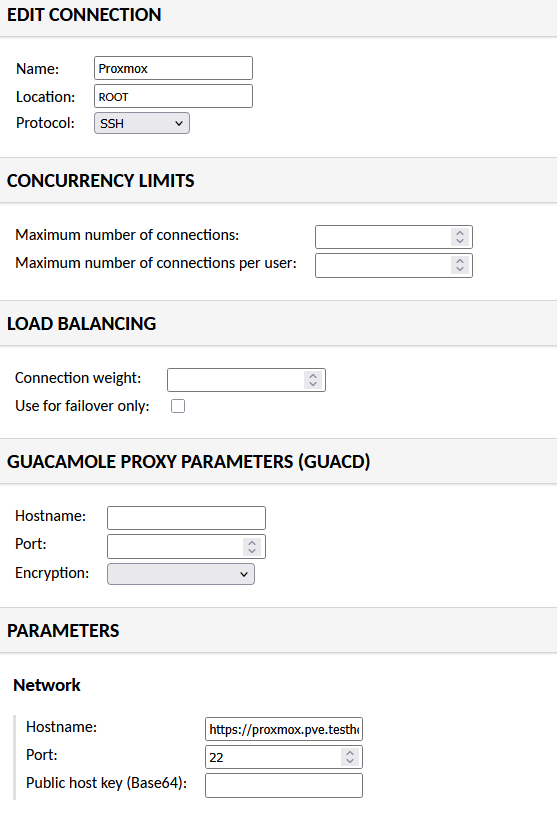This screenshot has height=813, width=557.
Task: Focus the guacd proxy Hostname field
Action: (x=186, y=518)
